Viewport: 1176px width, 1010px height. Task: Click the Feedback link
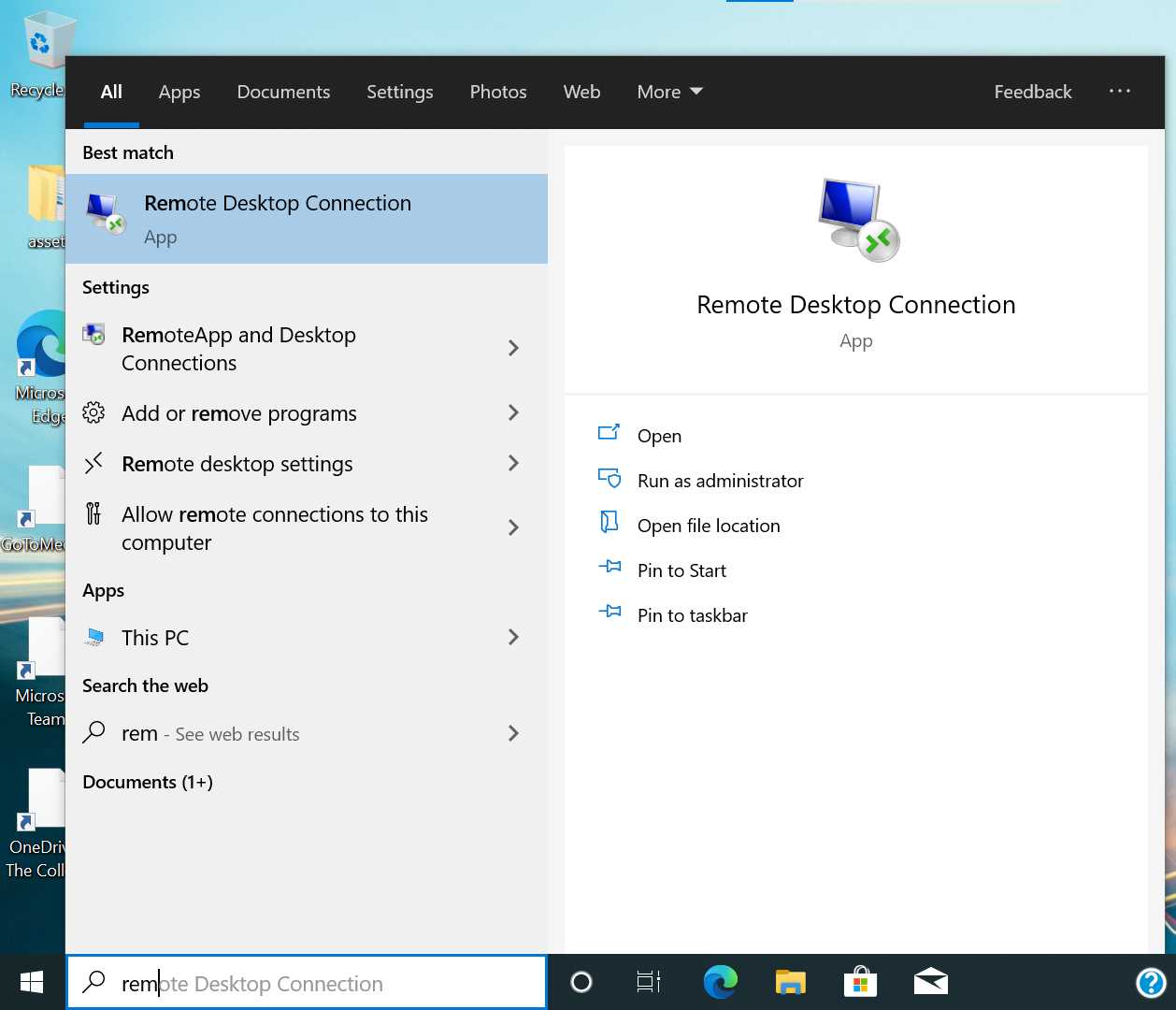point(1032,92)
